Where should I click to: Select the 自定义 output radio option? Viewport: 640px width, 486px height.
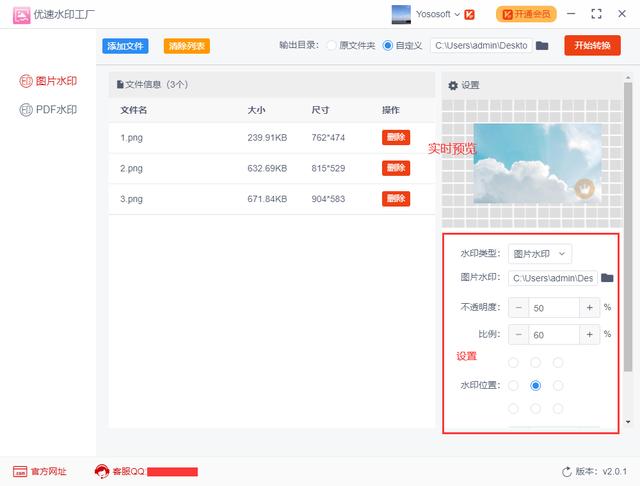tap(387, 45)
